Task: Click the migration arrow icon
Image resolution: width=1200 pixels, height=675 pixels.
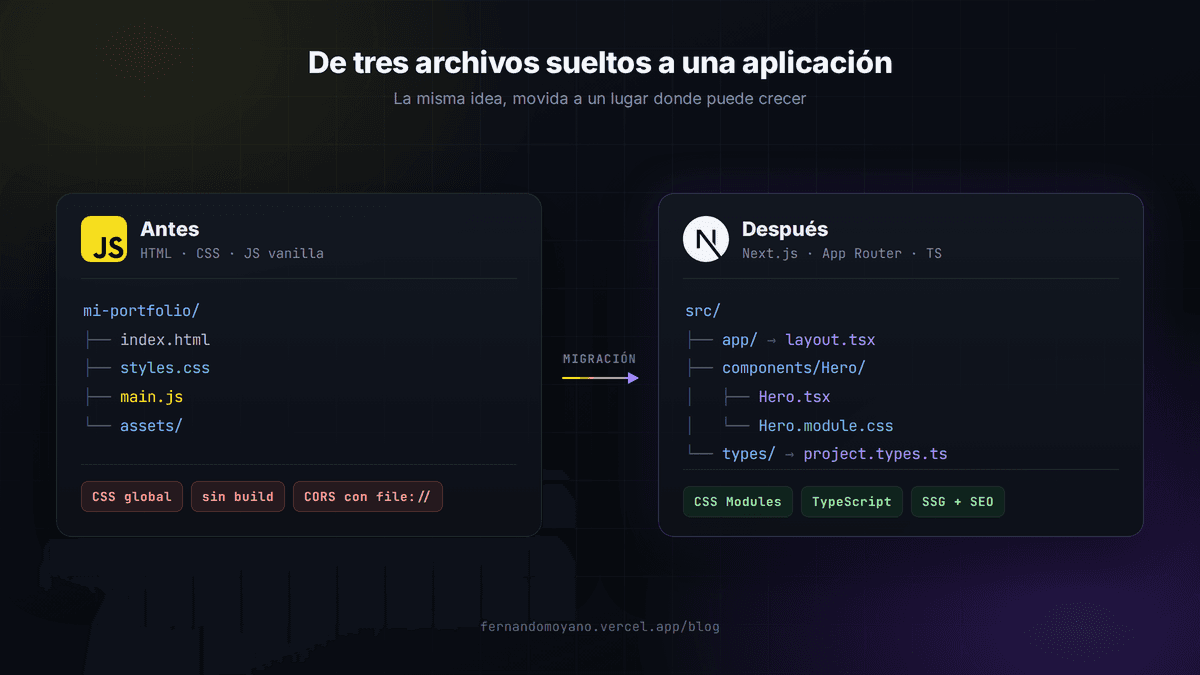Action: [600, 378]
